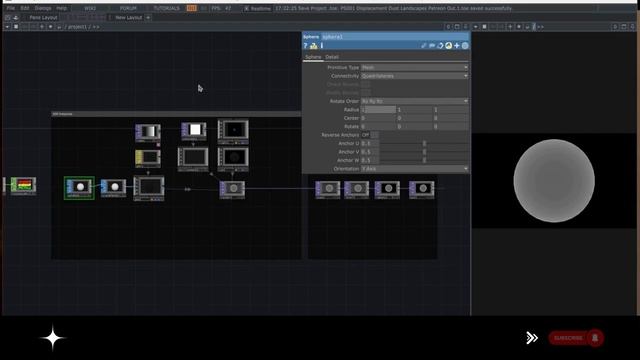Viewport: 640px width, 360px height.
Task: Select the red-yellow-green striped node
Action: coord(23,186)
